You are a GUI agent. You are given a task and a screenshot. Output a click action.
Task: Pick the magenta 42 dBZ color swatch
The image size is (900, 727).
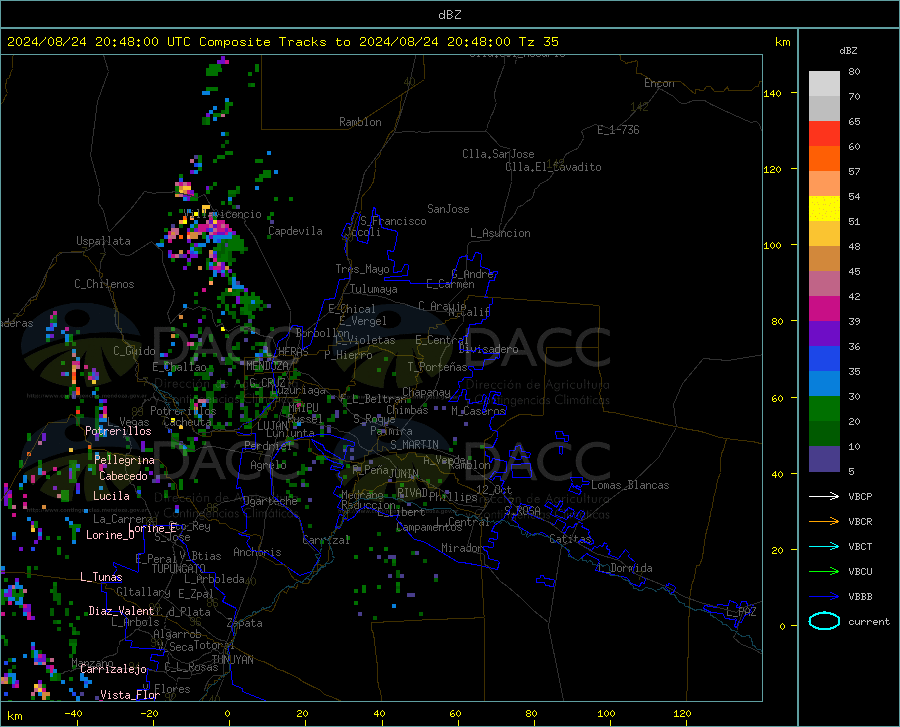(x=824, y=309)
